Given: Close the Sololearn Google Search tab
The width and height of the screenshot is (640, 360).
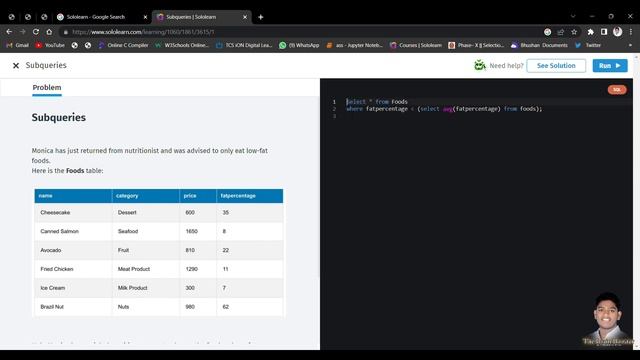Looking at the screenshot, I should (x=145, y=17).
